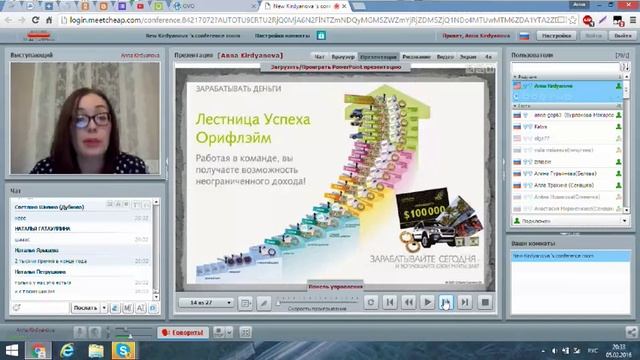Open the webcam options dropdown arrow
The height and width of the screenshot is (360, 640).
229,332
